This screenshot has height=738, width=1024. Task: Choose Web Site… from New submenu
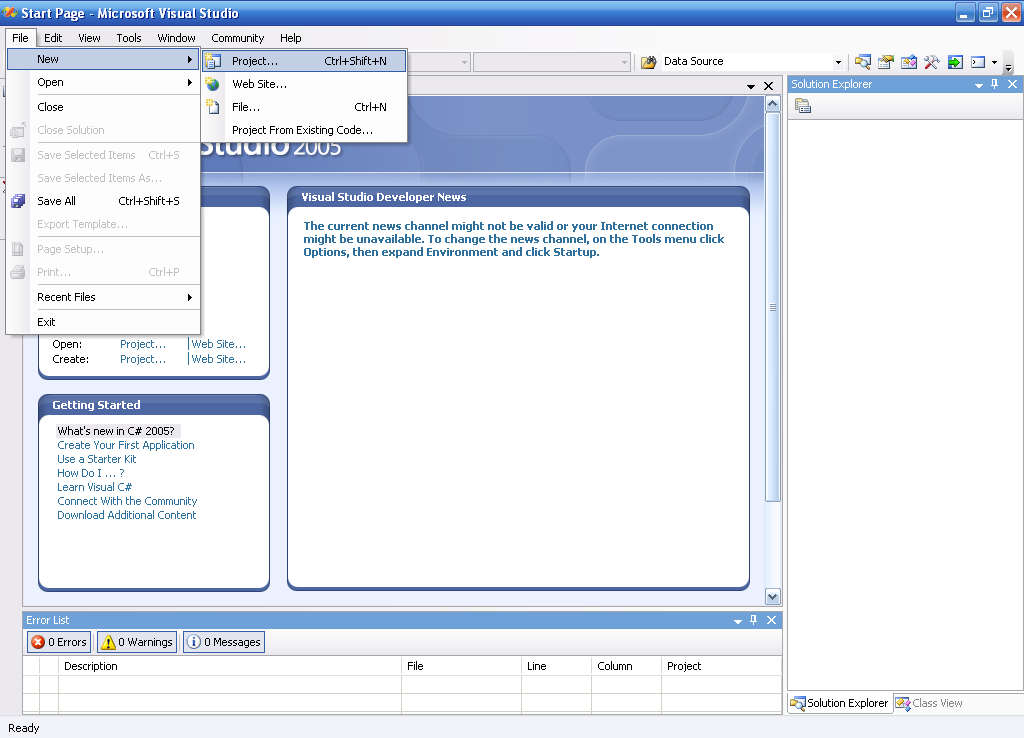[304, 84]
